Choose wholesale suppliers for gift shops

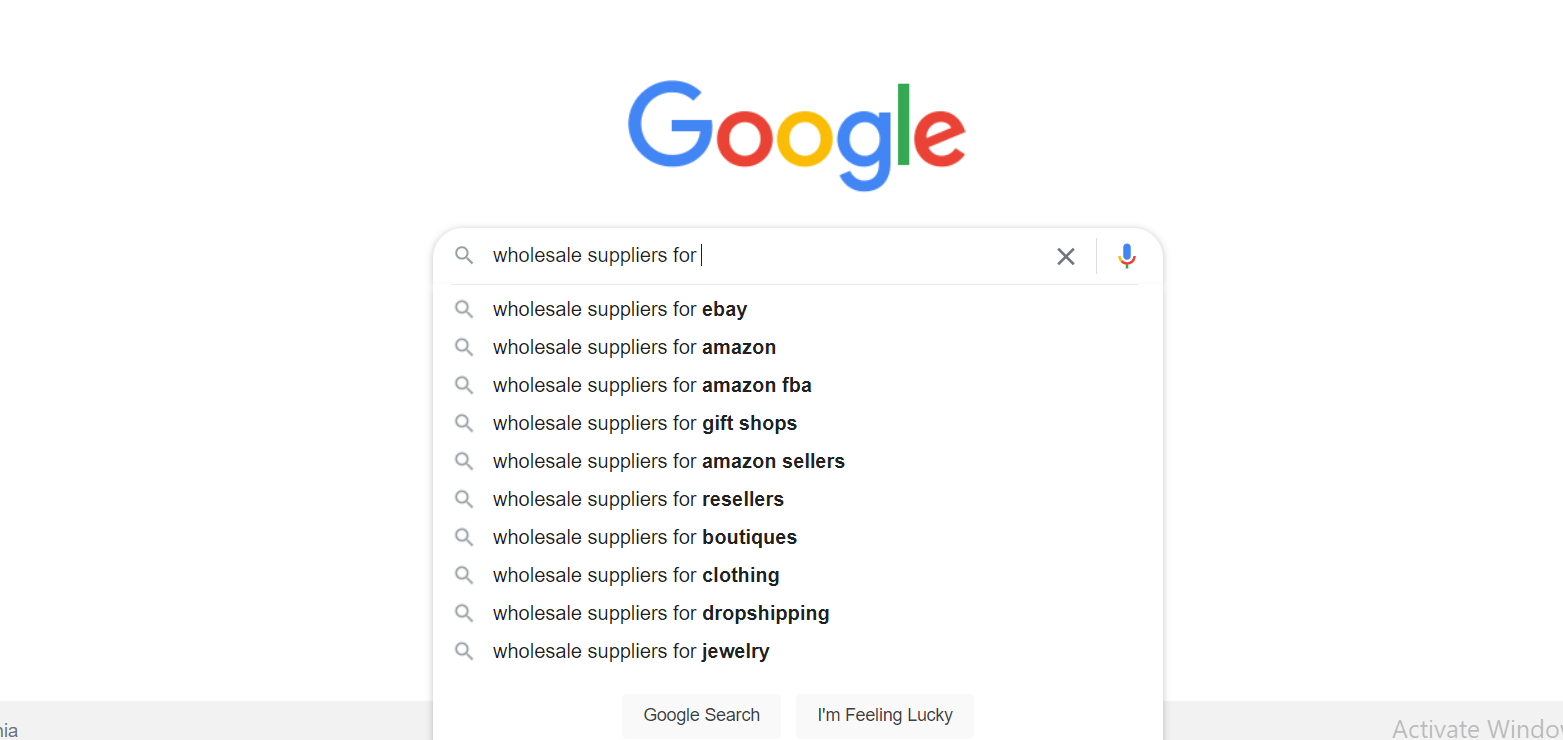click(798, 423)
